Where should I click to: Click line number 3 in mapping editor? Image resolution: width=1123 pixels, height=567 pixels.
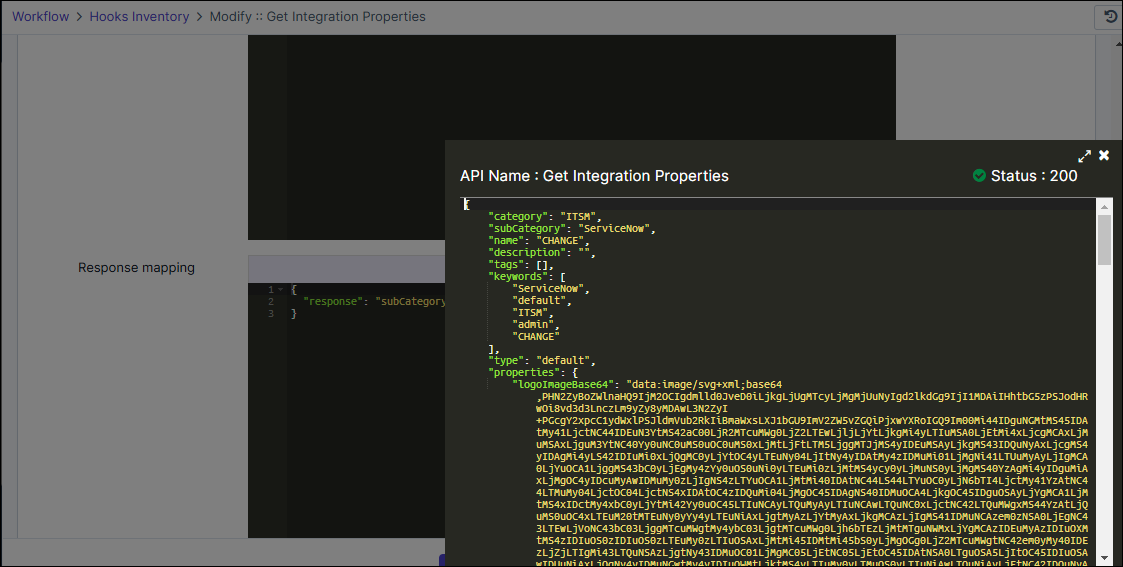click(271, 314)
